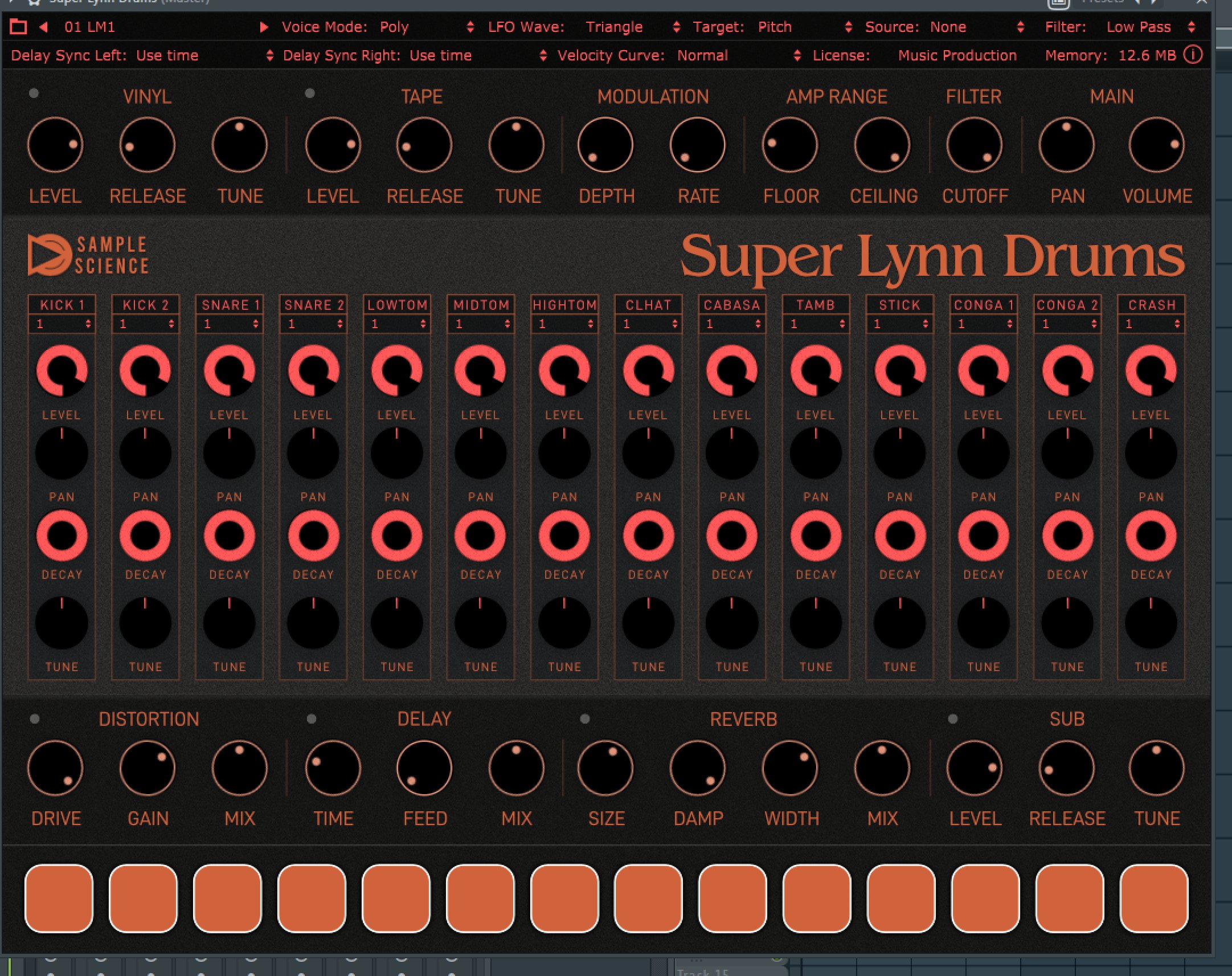Open the Filter Low Pass dropdown
The image size is (1232, 976).
pyautogui.click(x=1151, y=27)
